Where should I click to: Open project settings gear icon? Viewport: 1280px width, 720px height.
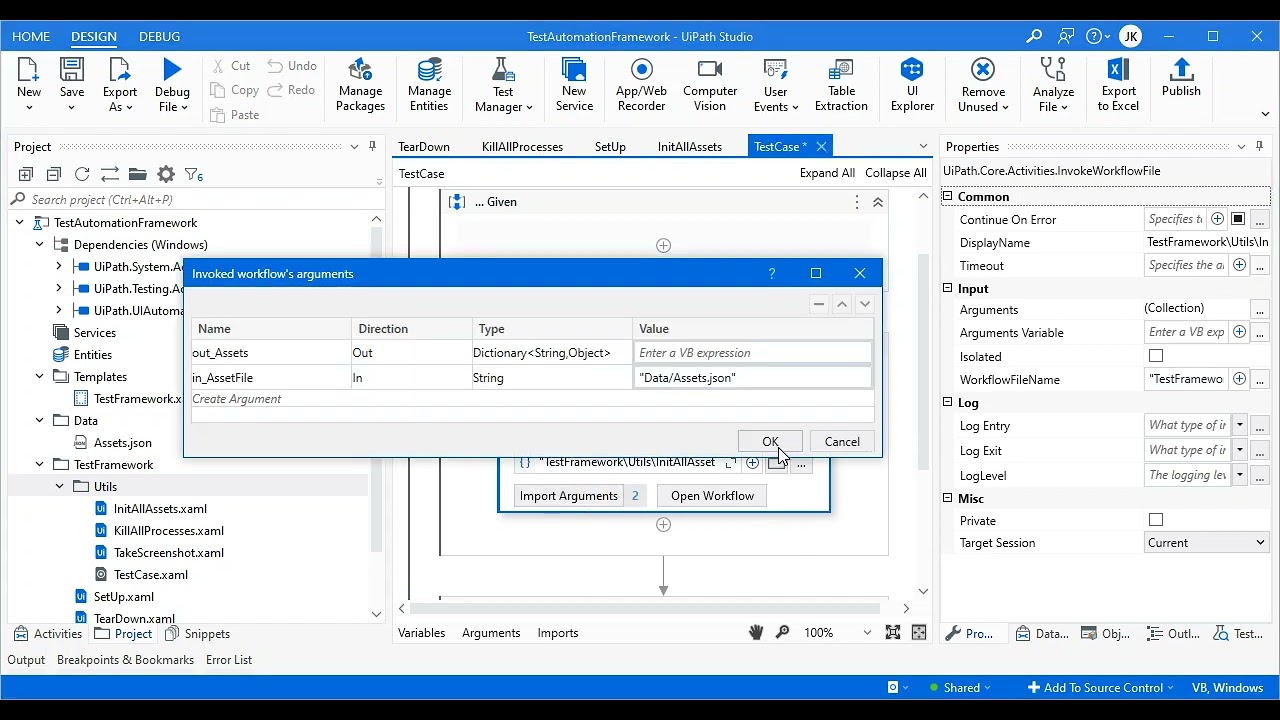166,174
